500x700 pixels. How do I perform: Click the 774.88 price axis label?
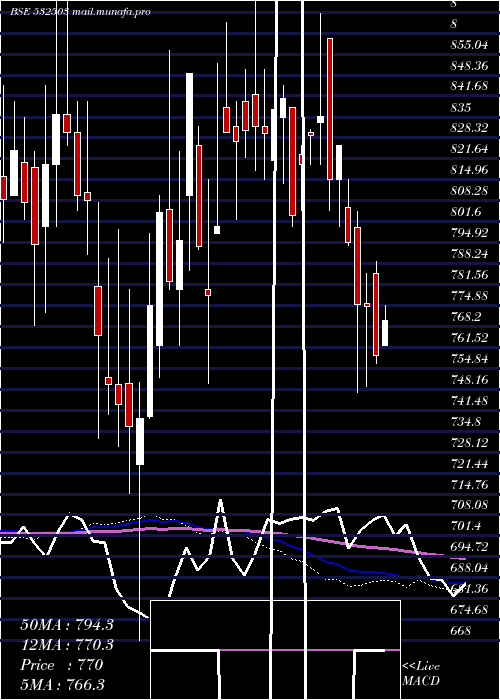coord(471,296)
